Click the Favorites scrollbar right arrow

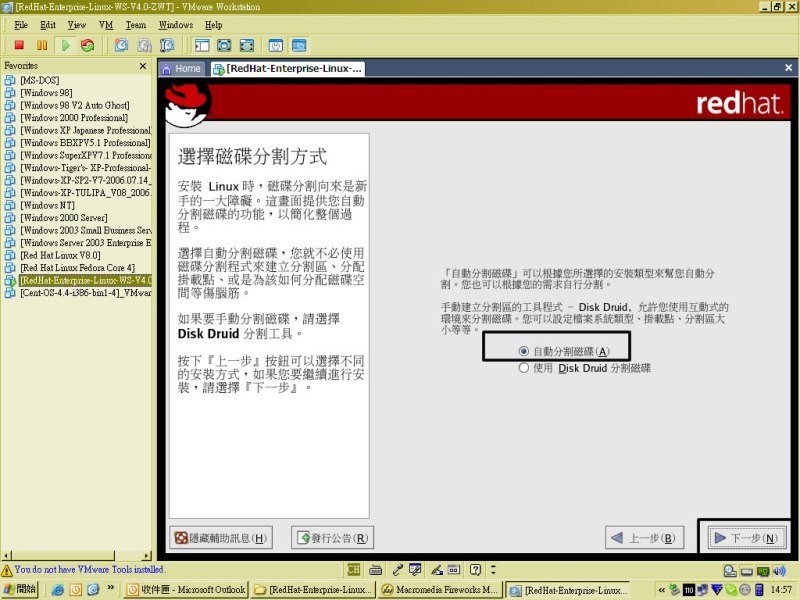(x=147, y=556)
